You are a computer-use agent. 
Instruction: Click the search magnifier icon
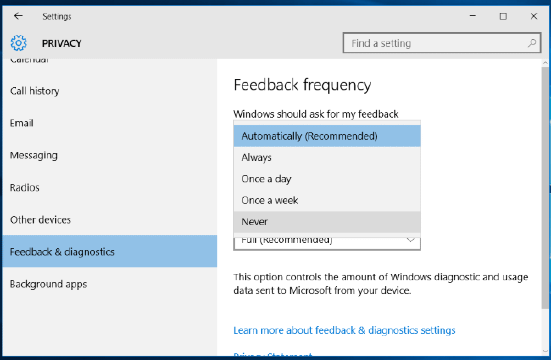pyautogui.click(x=532, y=43)
